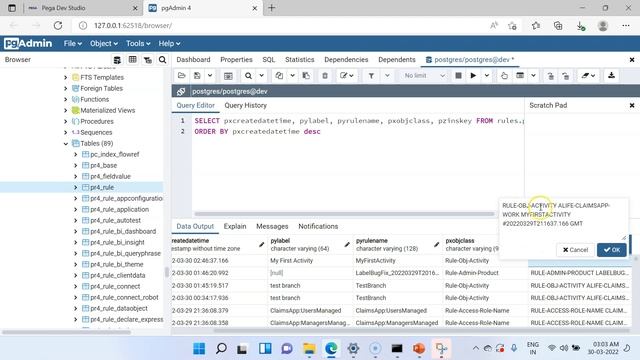Screen dimensions: 640x360
Task: Click the Download results icon
Action: click(611, 76)
